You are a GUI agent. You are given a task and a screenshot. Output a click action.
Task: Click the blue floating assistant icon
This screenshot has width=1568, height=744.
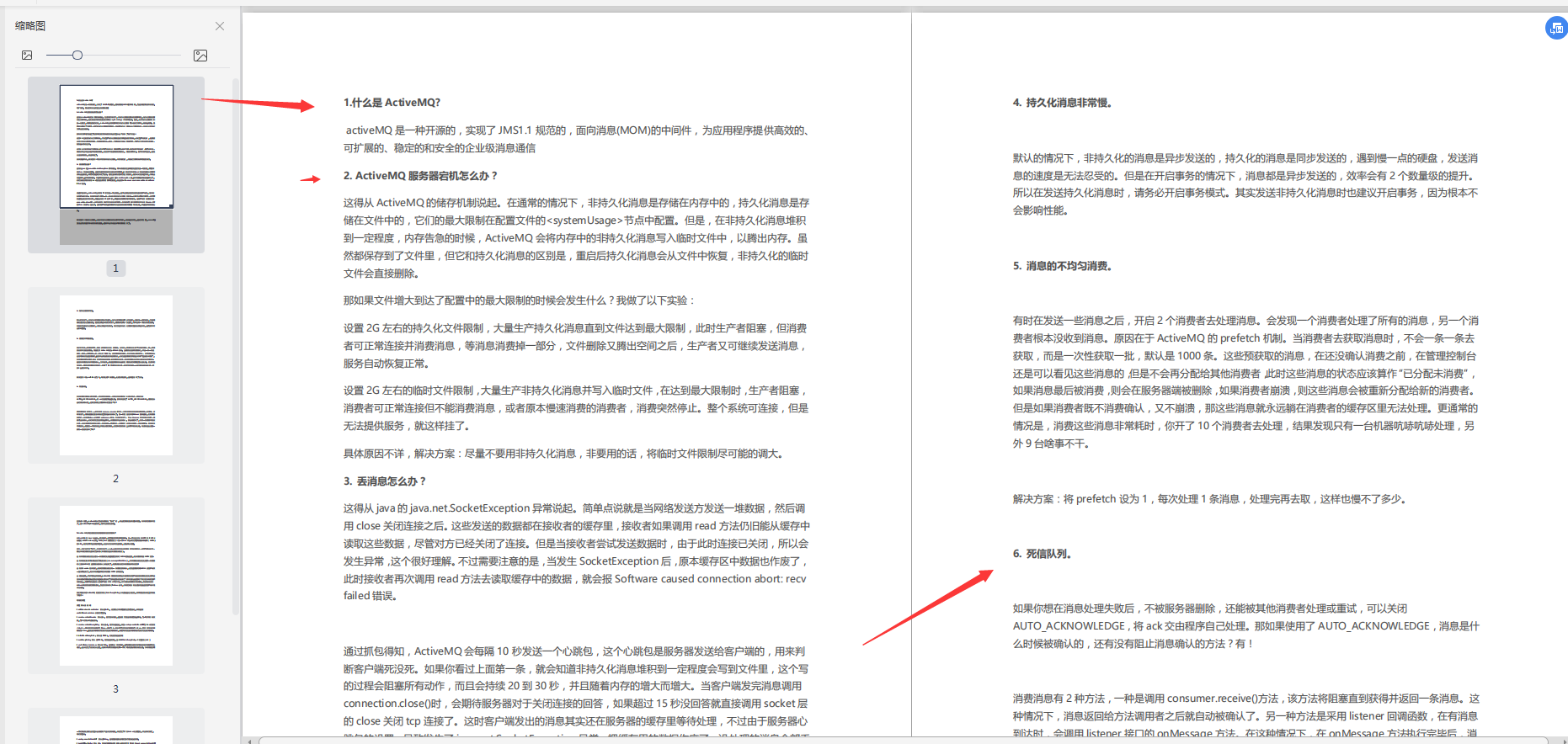1556,28
